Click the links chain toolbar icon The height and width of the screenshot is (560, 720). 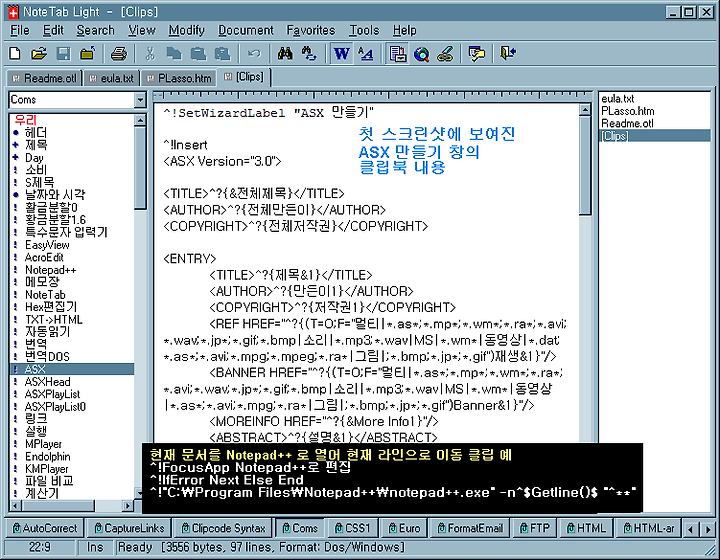[x=445, y=54]
